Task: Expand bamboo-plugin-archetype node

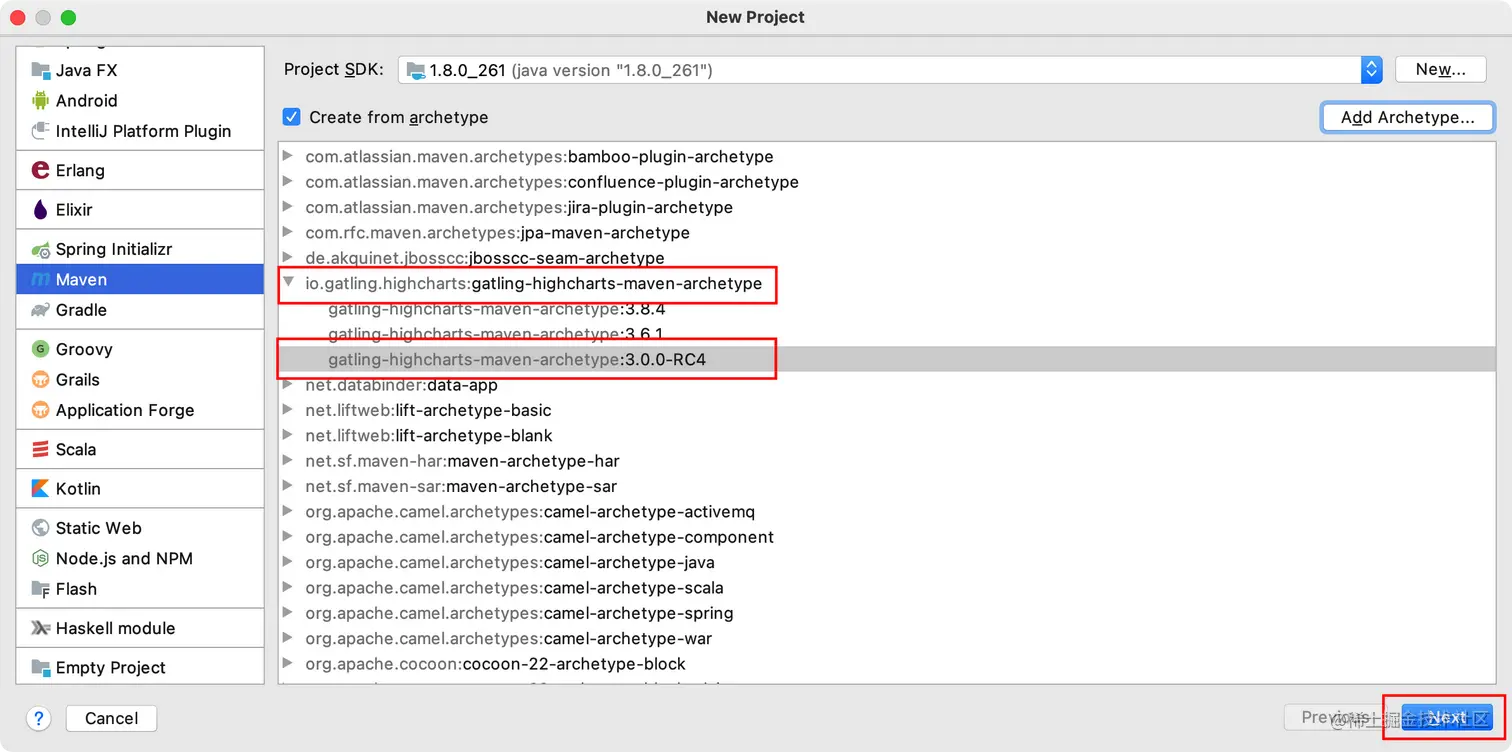Action: 288,156
